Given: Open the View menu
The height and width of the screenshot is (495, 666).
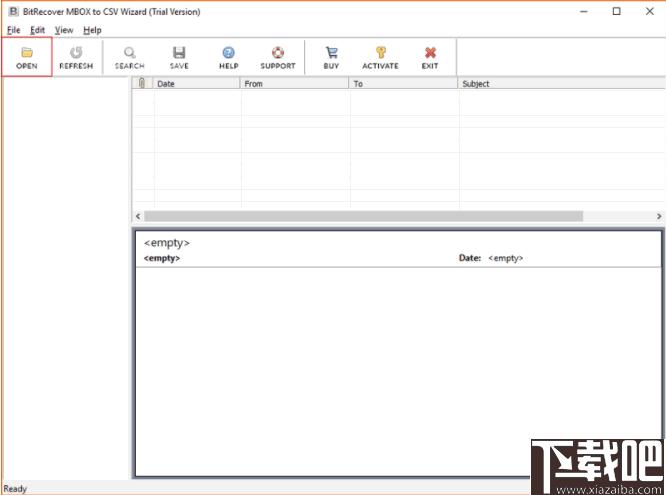Looking at the screenshot, I should [64, 30].
